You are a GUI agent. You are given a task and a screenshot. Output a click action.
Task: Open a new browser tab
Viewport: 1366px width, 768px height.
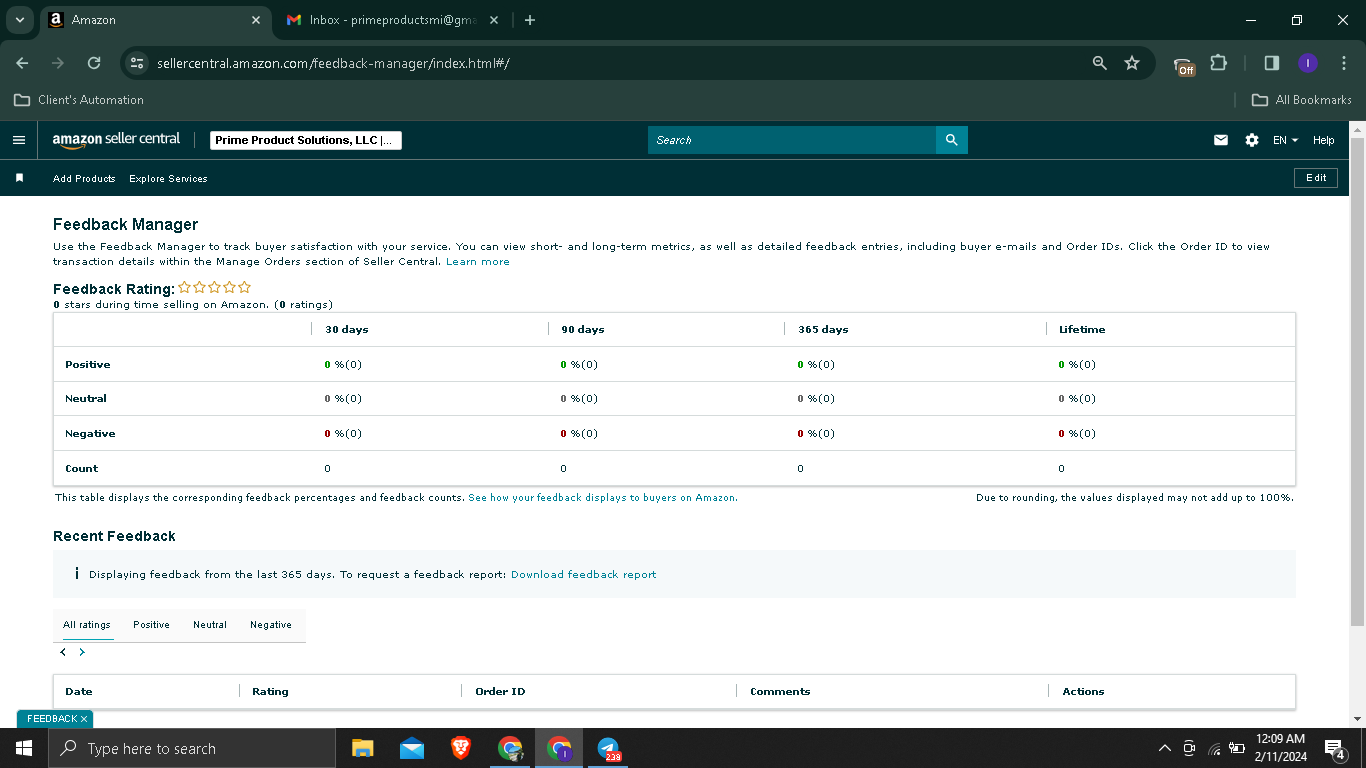pos(530,20)
